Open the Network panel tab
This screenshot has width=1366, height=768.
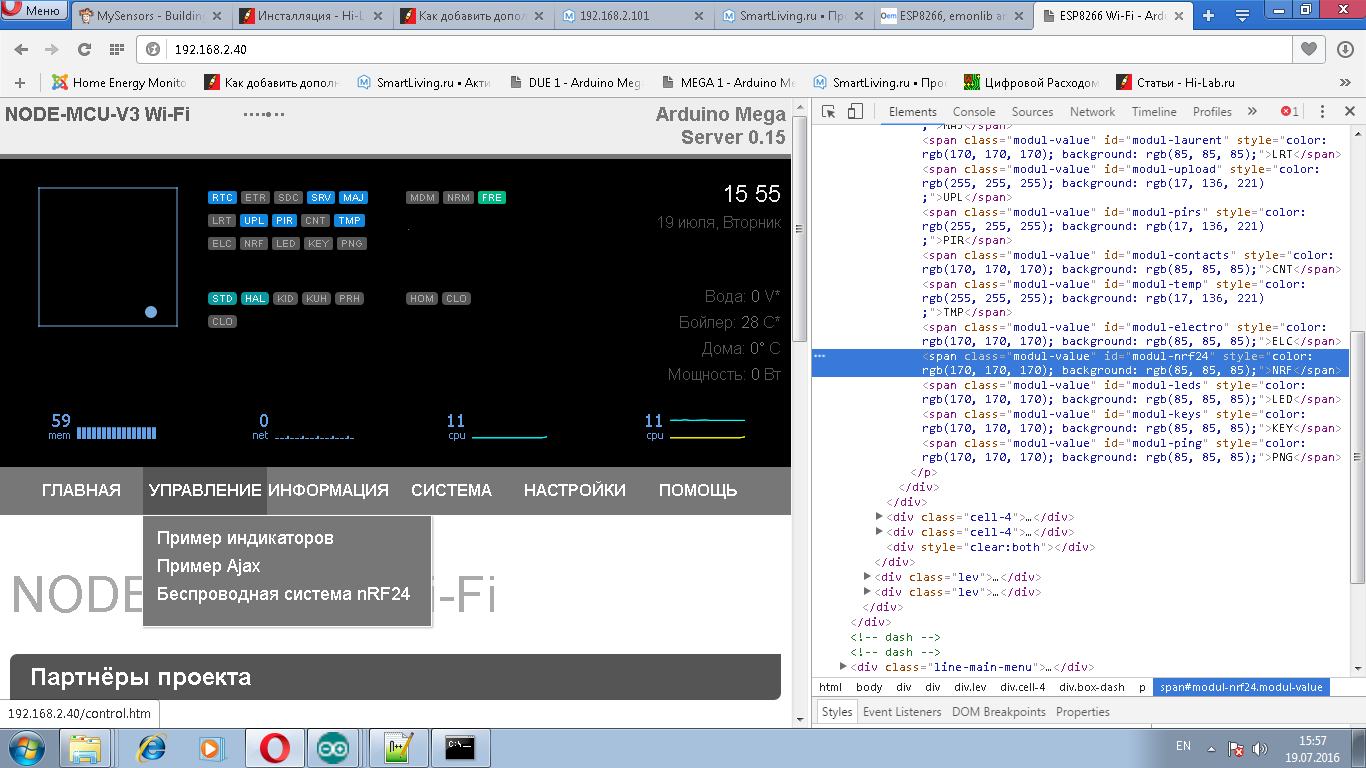click(x=1092, y=112)
